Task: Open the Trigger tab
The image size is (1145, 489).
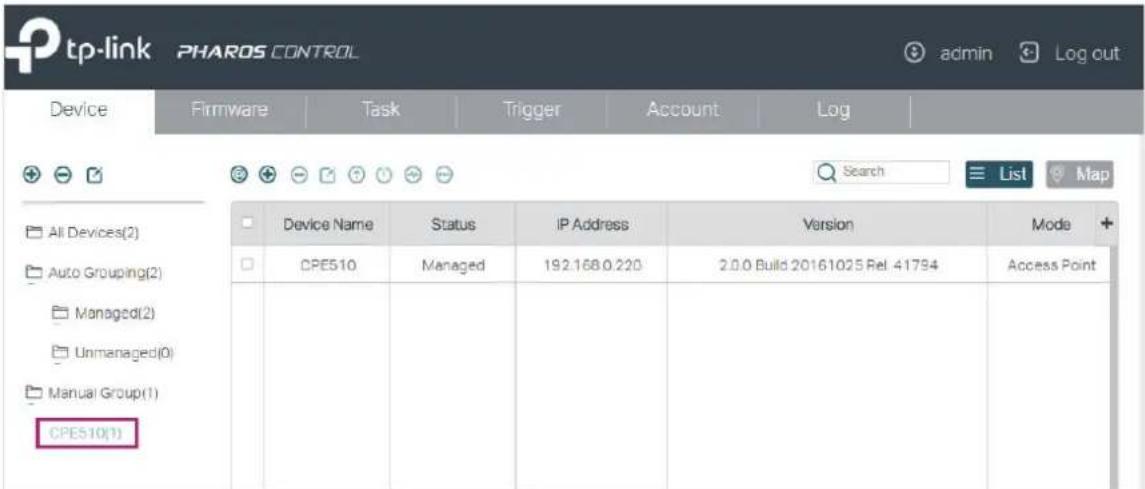Action: (x=532, y=110)
